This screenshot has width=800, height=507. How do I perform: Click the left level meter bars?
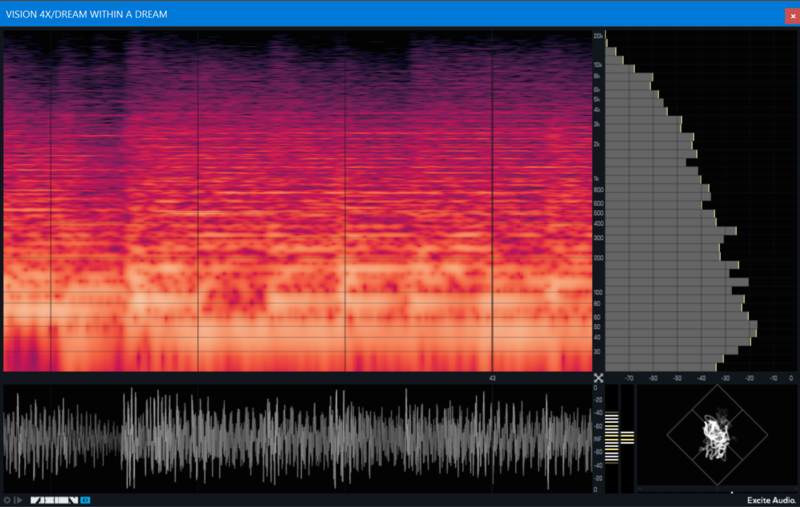pyautogui.click(x=612, y=438)
